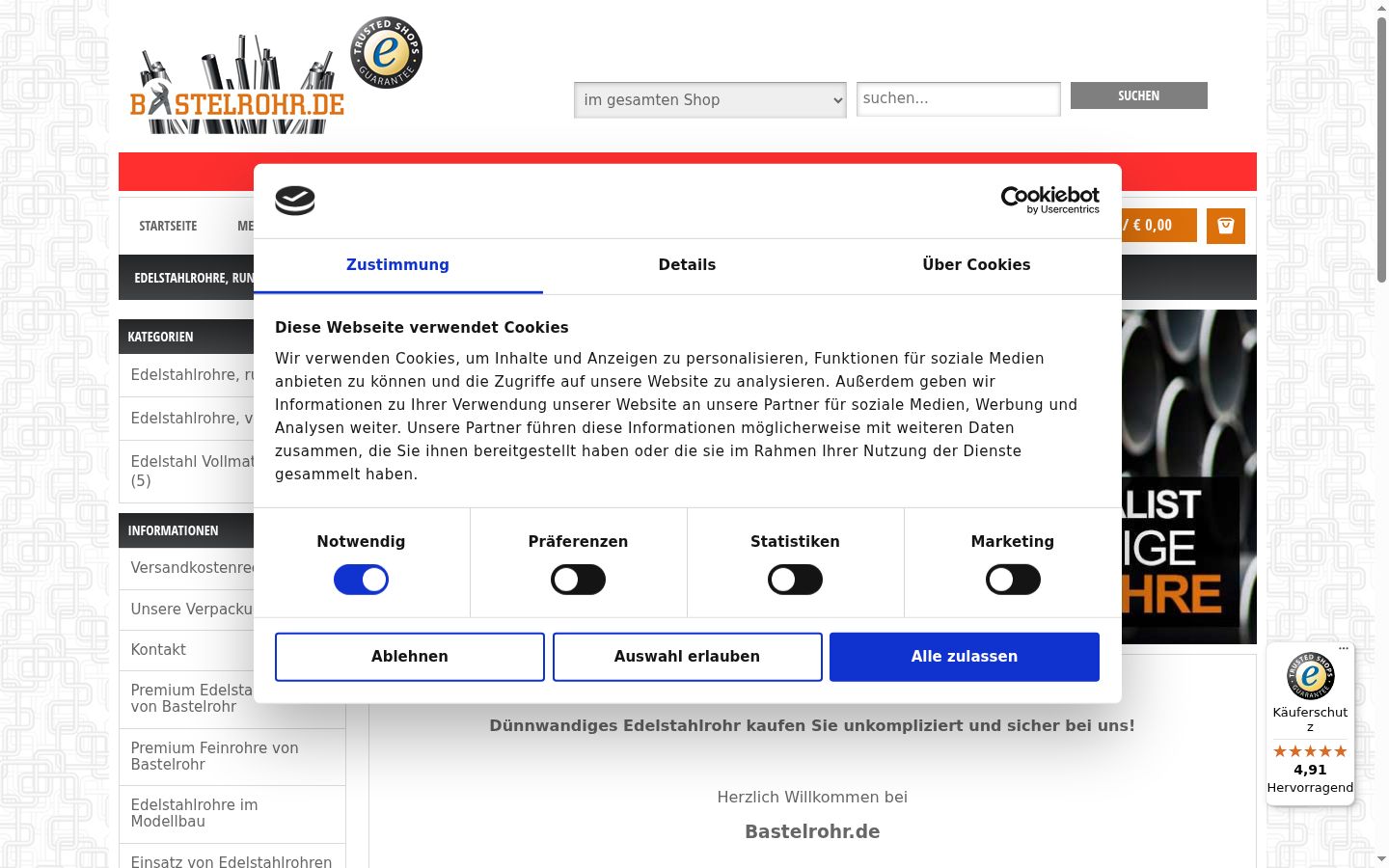Enable the Marketing cookie switch
Screen dimensions: 1389x868
(1013, 580)
